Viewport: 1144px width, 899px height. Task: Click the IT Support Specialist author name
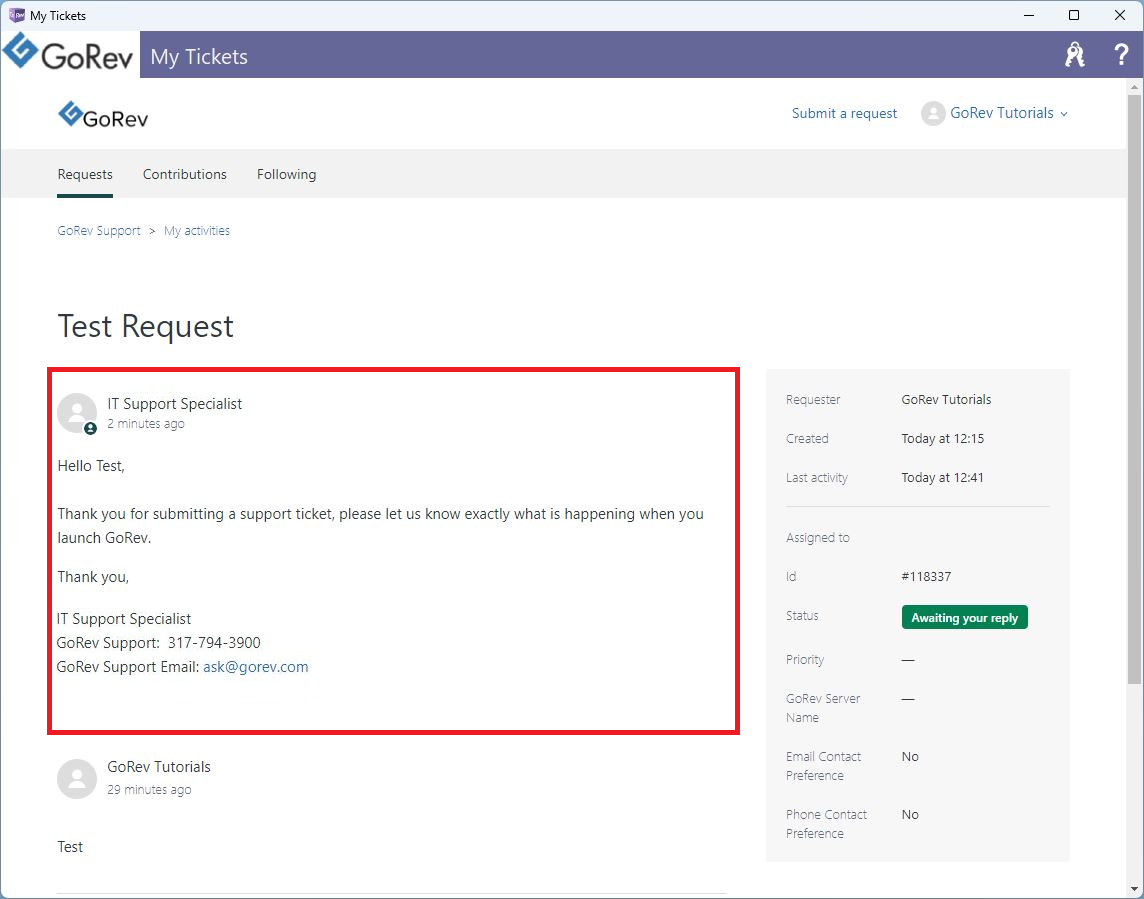click(x=175, y=404)
